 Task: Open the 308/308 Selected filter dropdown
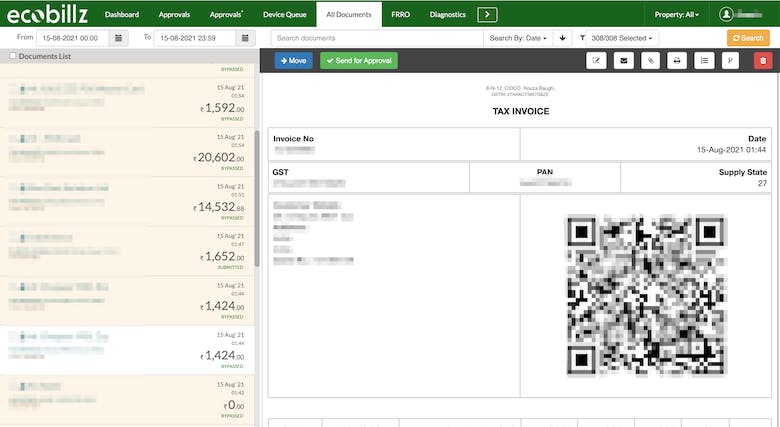621,38
